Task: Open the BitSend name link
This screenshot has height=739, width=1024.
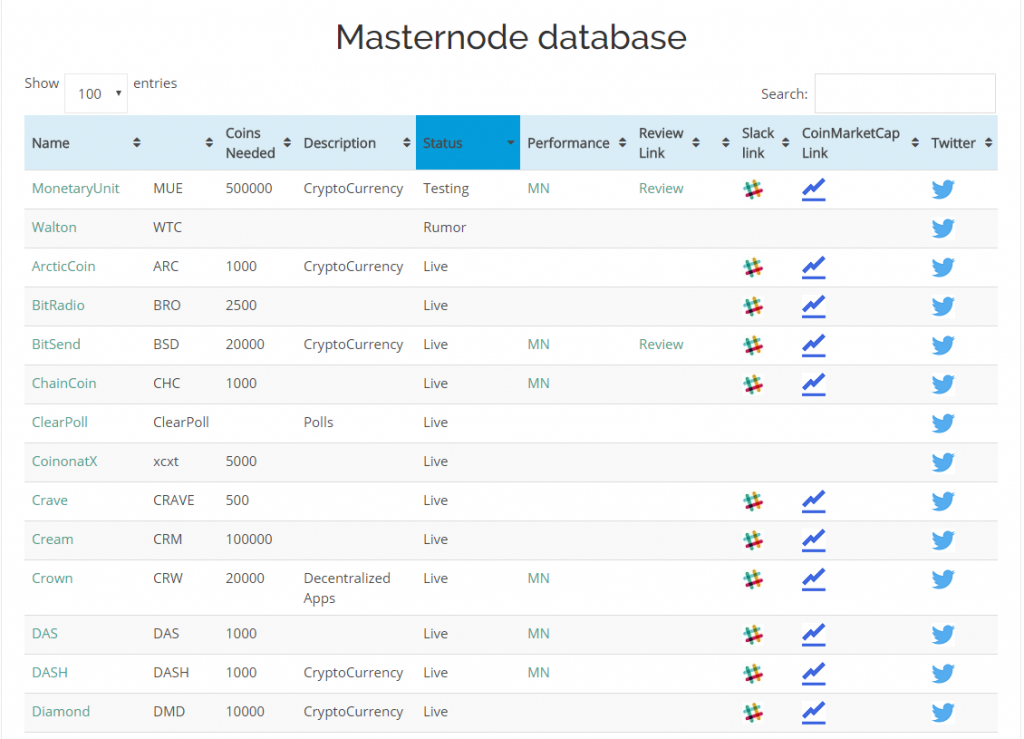Action: point(56,344)
